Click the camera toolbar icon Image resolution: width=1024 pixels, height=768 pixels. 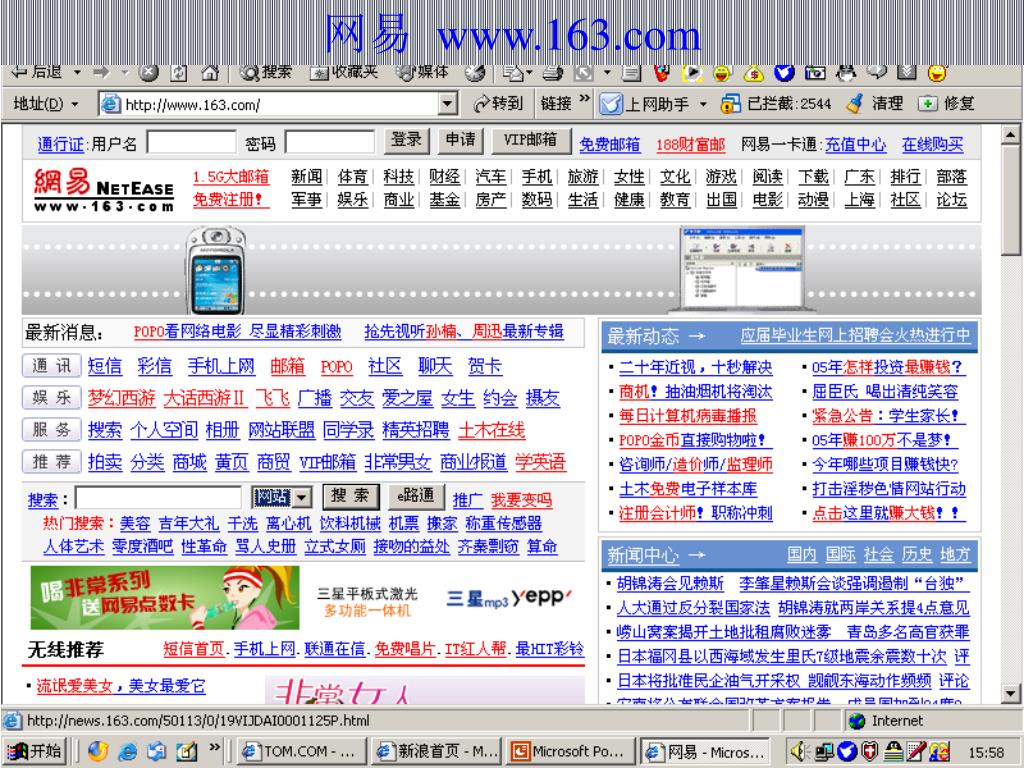click(x=815, y=72)
